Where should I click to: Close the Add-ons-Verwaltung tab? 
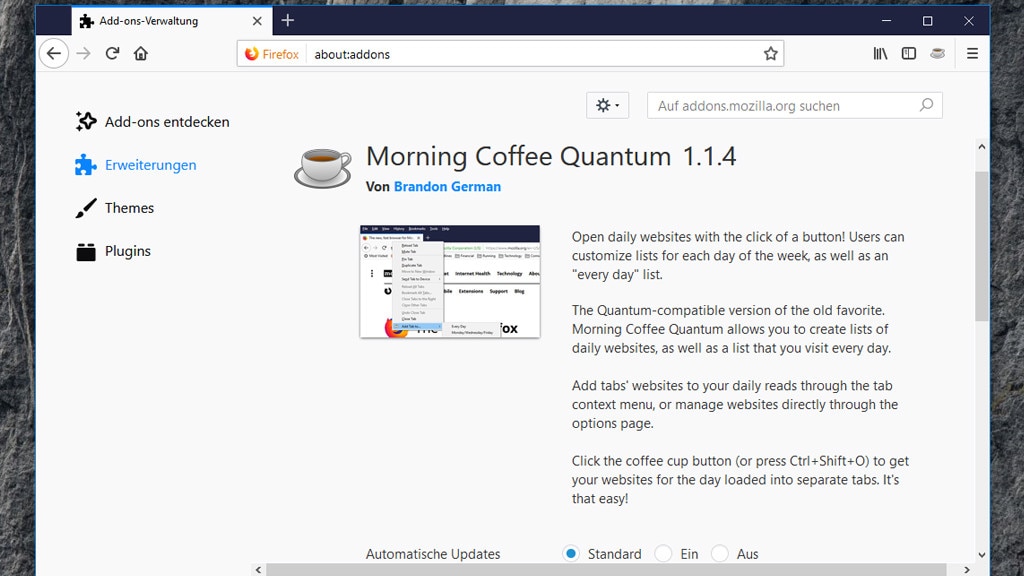click(x=257, y=21)
